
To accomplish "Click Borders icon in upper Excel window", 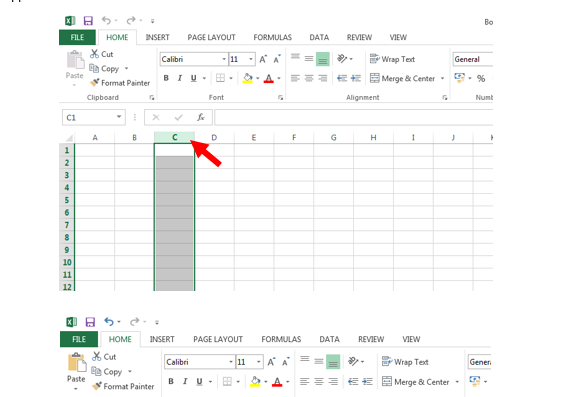I will click(220, 78).
